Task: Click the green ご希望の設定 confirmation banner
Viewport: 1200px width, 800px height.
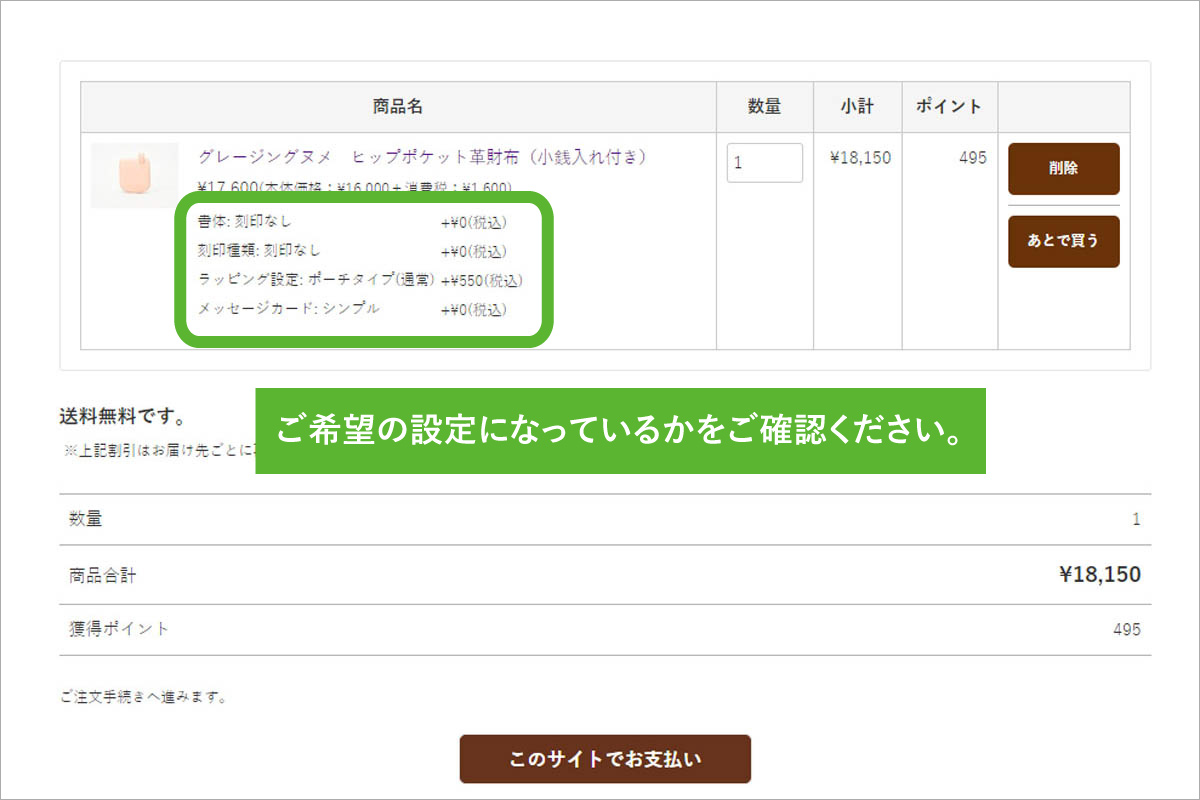Action: point(620,431)
